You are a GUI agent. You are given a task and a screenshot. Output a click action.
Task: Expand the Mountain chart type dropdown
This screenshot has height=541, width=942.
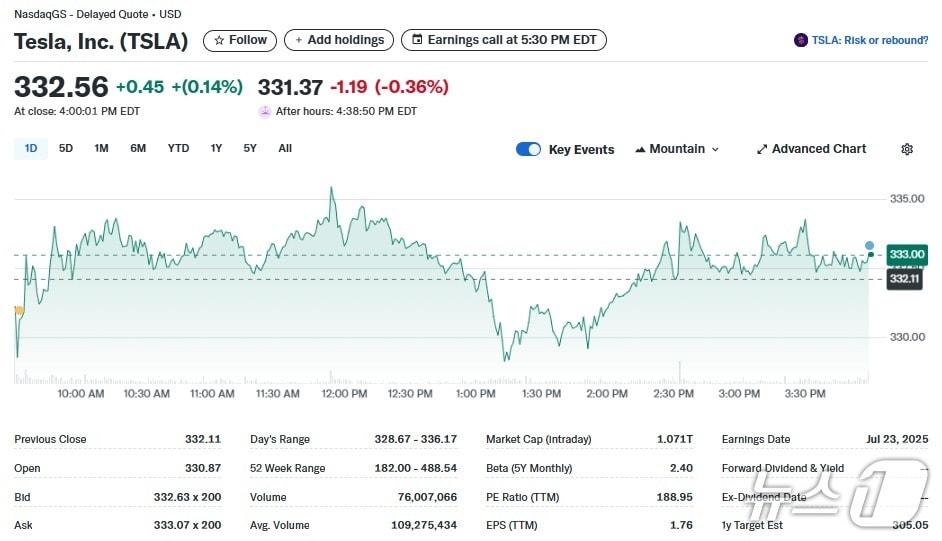click(x=677, y=149)
